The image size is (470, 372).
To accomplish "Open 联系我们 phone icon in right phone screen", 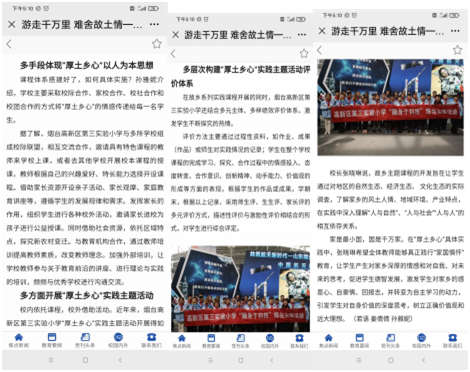I will [452, 341].
